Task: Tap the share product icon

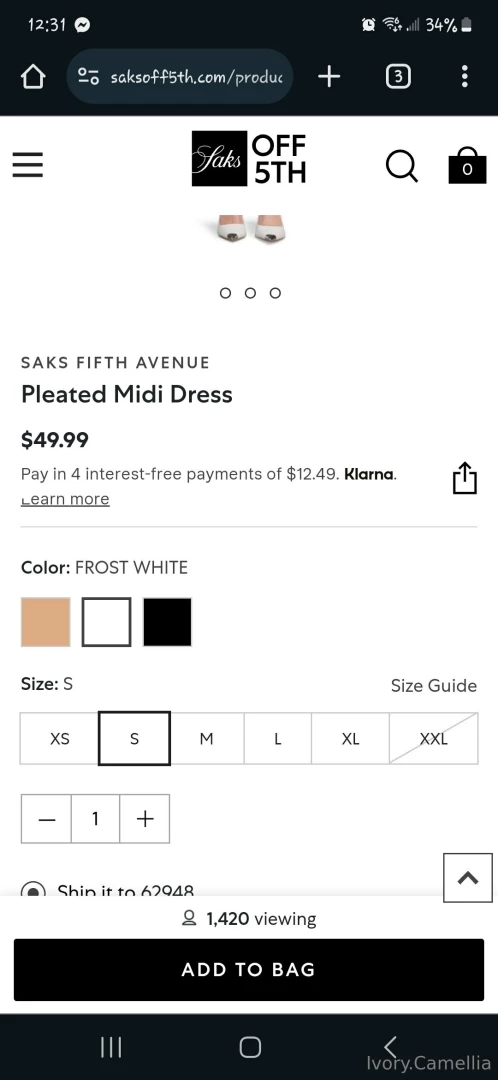Action: pyautogui.click(x=465, y=478)
